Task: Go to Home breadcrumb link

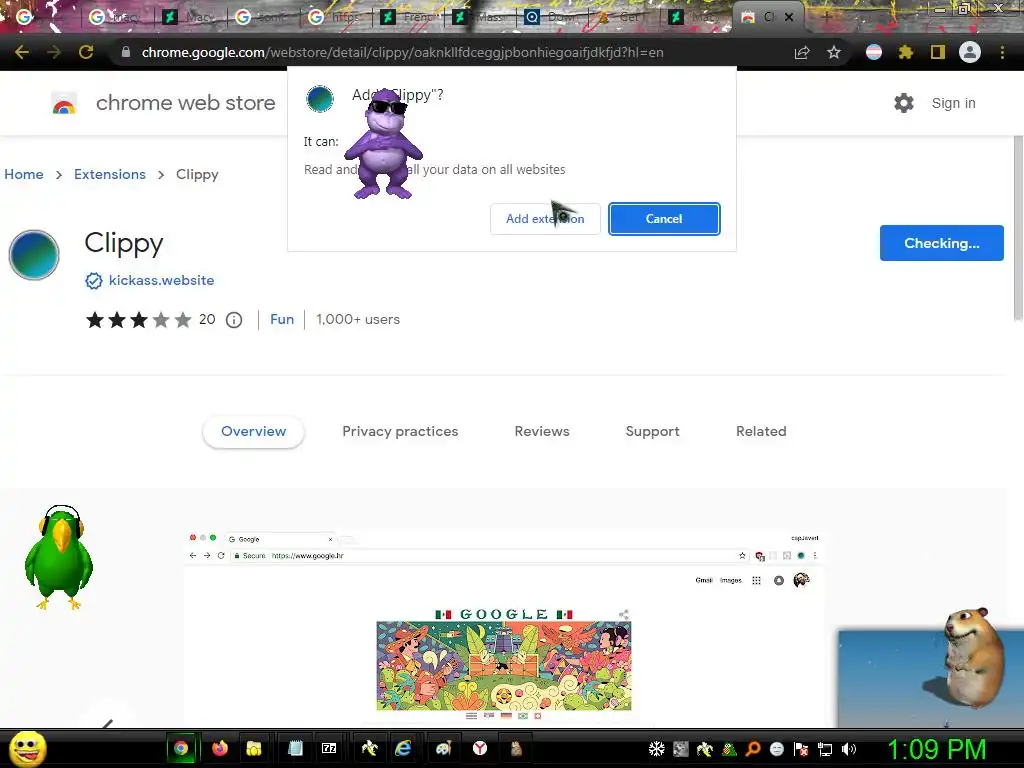Action: pos(24,174)
